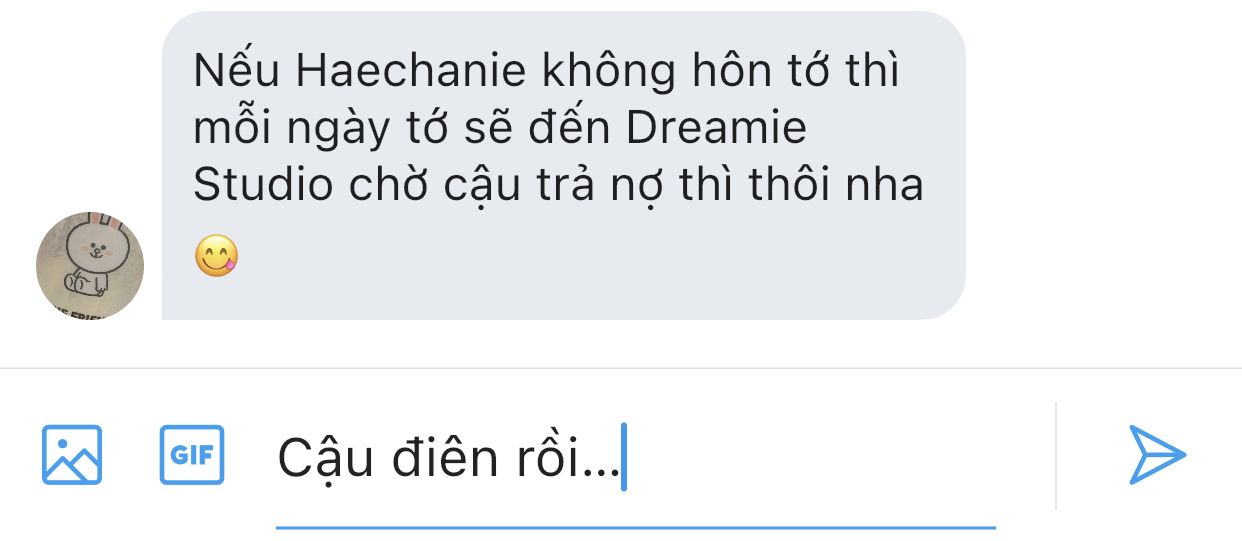The height and width of the screenshot is (541, 1242).
Task: Click the horizontal separator above the composer
Action: (621, 368)
